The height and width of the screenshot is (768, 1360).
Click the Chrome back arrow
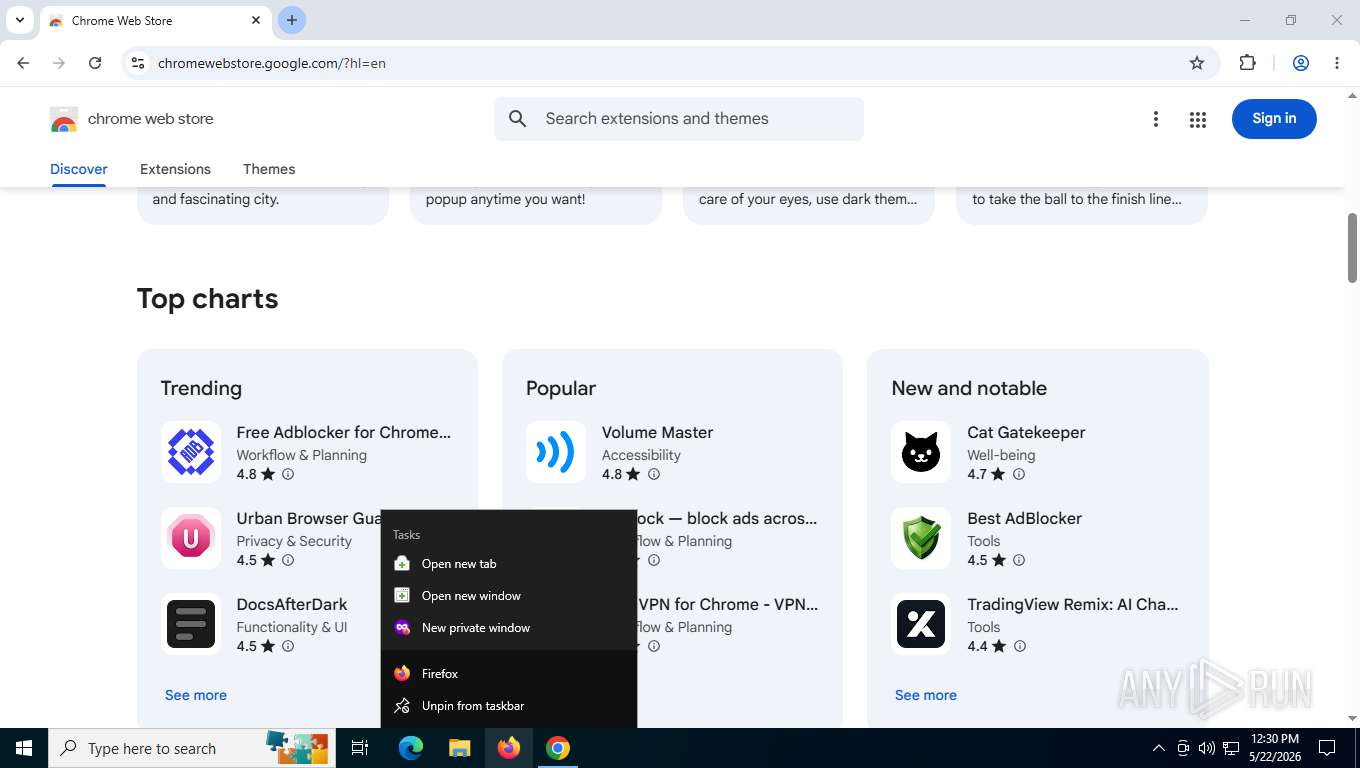[x=23, y=63]
